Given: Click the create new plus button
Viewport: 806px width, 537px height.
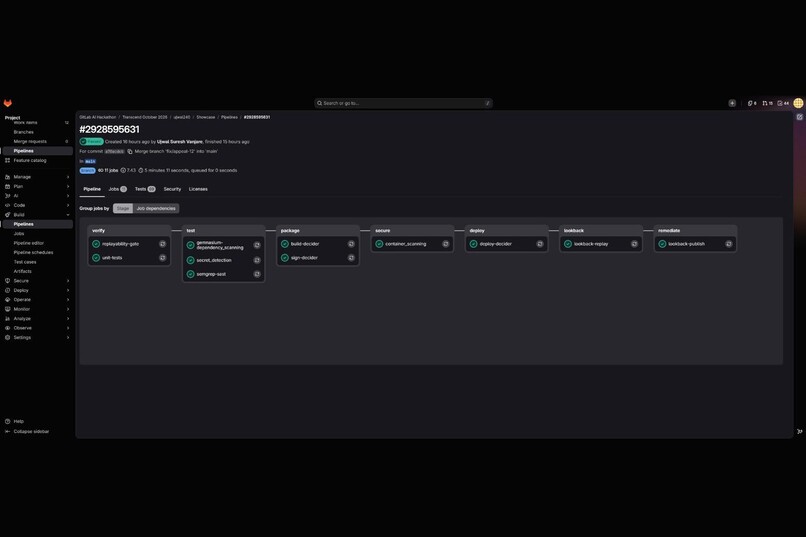Looking at the screenshot, I should [732, 103].
